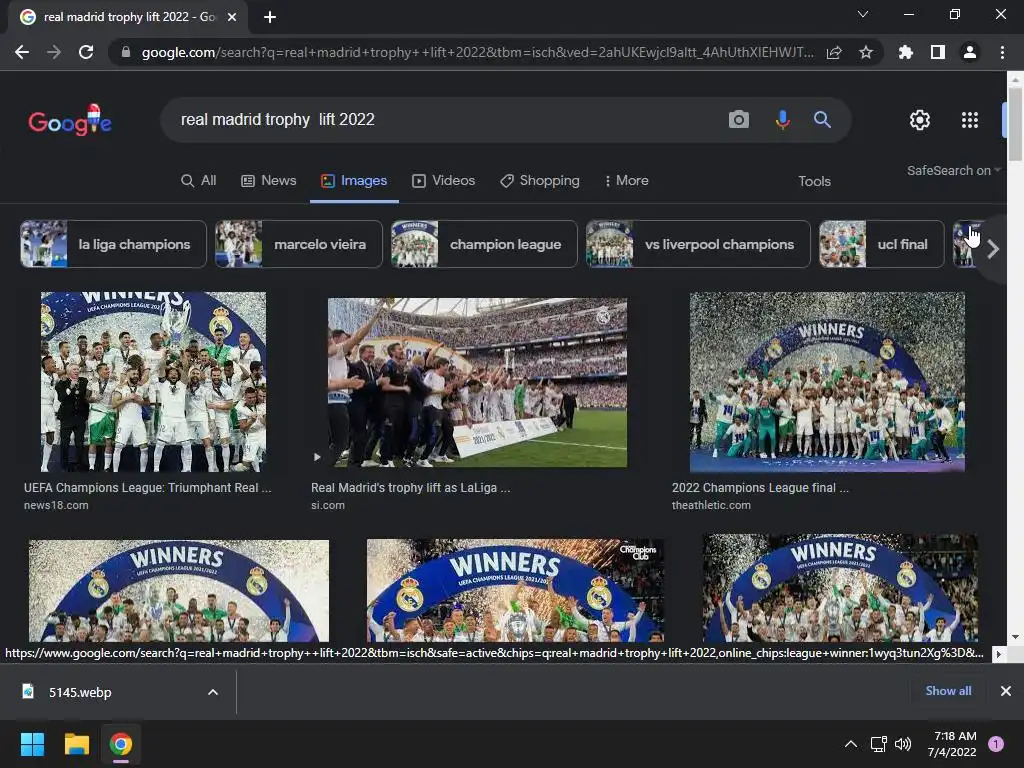
Task: Open second-row left WINNERS arch image
Action: (179, 590)
